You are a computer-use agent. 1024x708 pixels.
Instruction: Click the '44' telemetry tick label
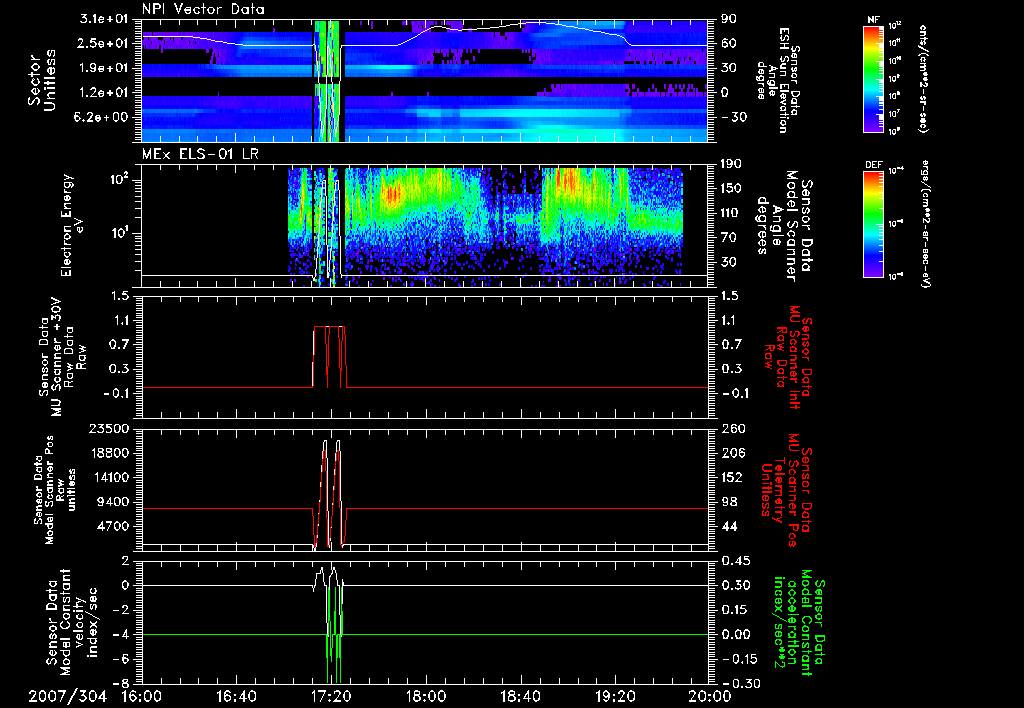pyautogui.click(x=729, y=526)
